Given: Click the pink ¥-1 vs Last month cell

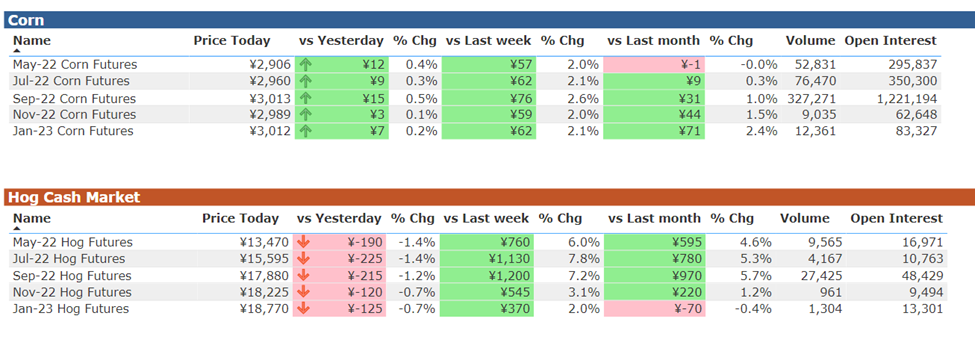Looking at the screenshot, I should pyautogui.click(x=654, y=65).
